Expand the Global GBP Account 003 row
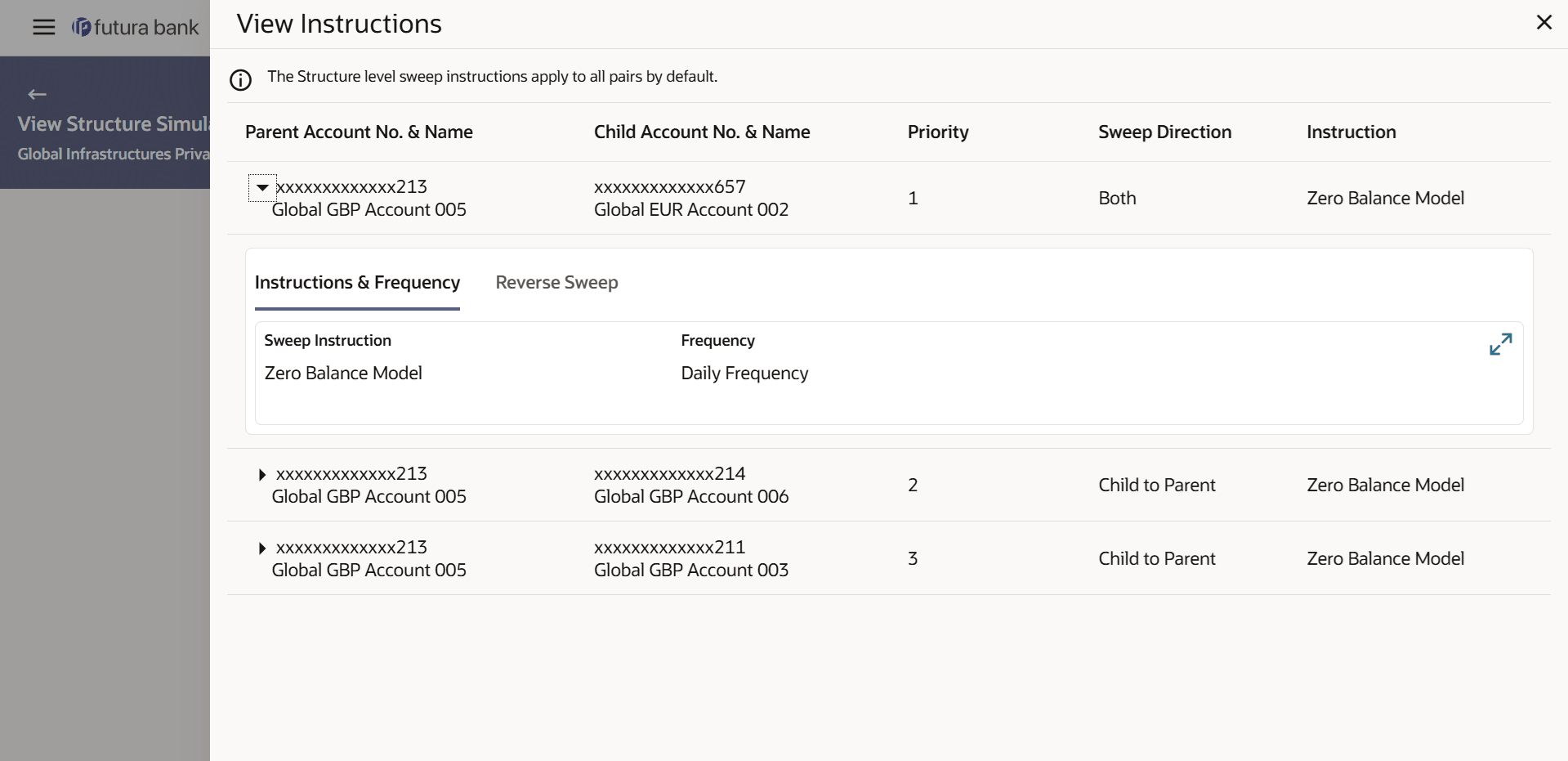 tap(261, 548)
